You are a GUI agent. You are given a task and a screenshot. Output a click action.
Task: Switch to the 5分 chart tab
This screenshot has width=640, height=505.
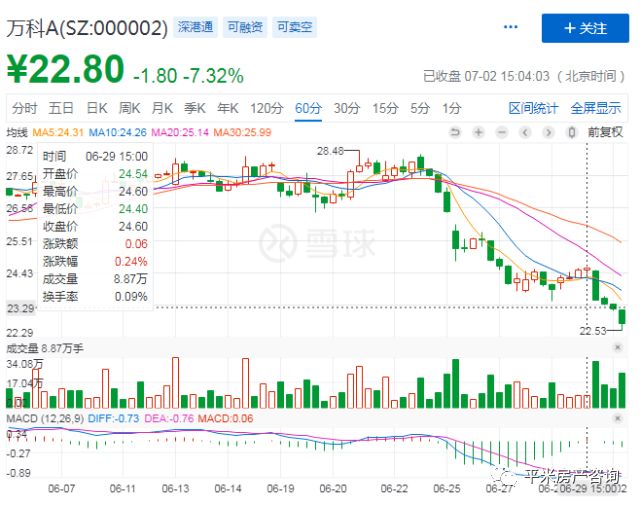coord(420,109)
